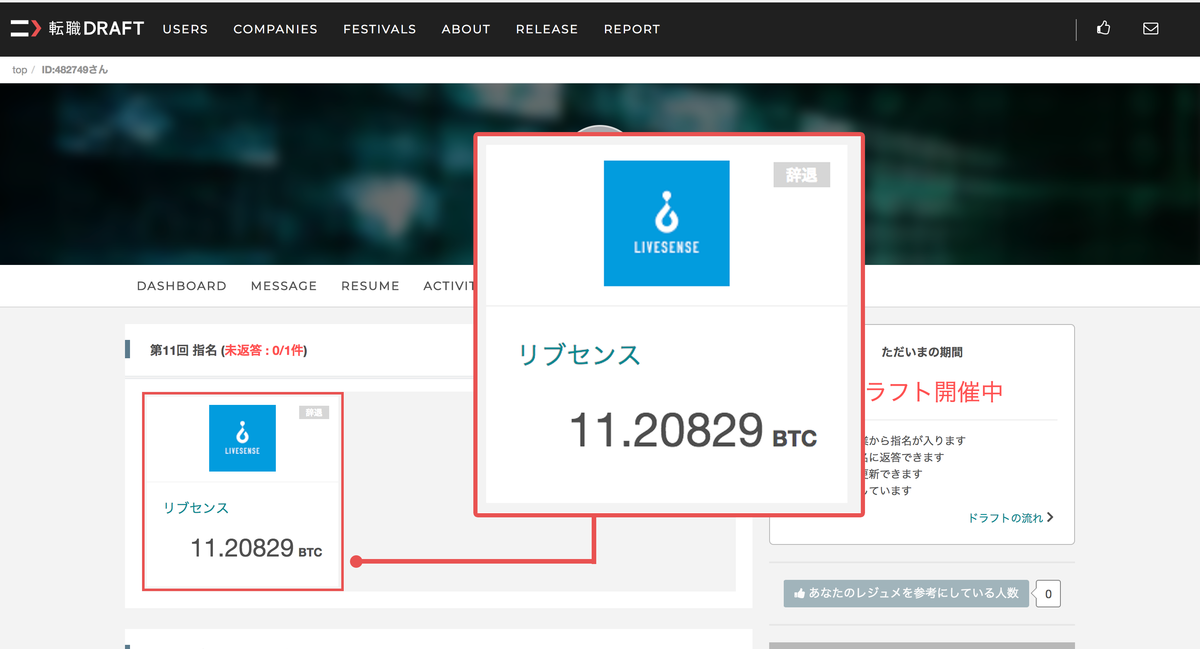Open the USERS menu item
Image resolution: width=1200 pixels, height=649 pixels.
pos(185,29)
